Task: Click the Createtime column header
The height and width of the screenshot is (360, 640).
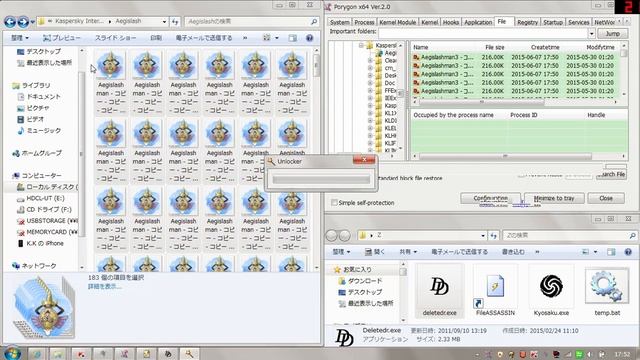Action: [545, 47]
